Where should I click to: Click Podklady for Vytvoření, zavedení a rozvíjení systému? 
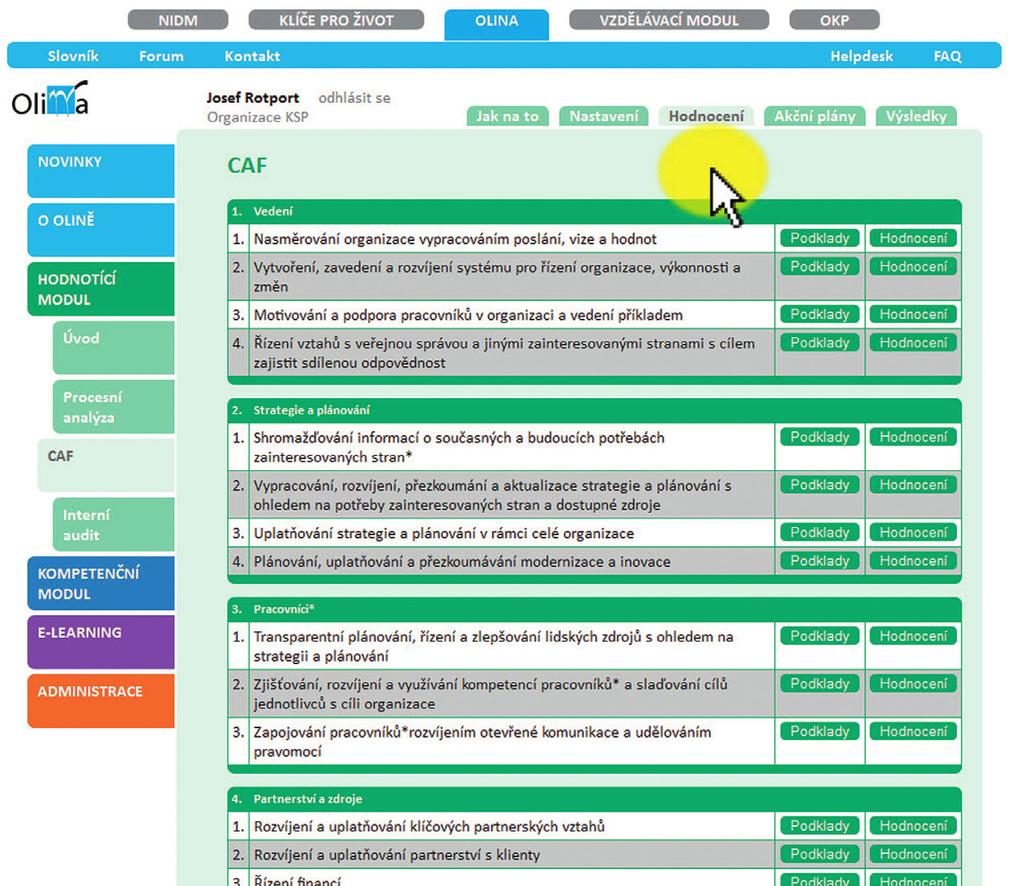(x=820, y=266)
